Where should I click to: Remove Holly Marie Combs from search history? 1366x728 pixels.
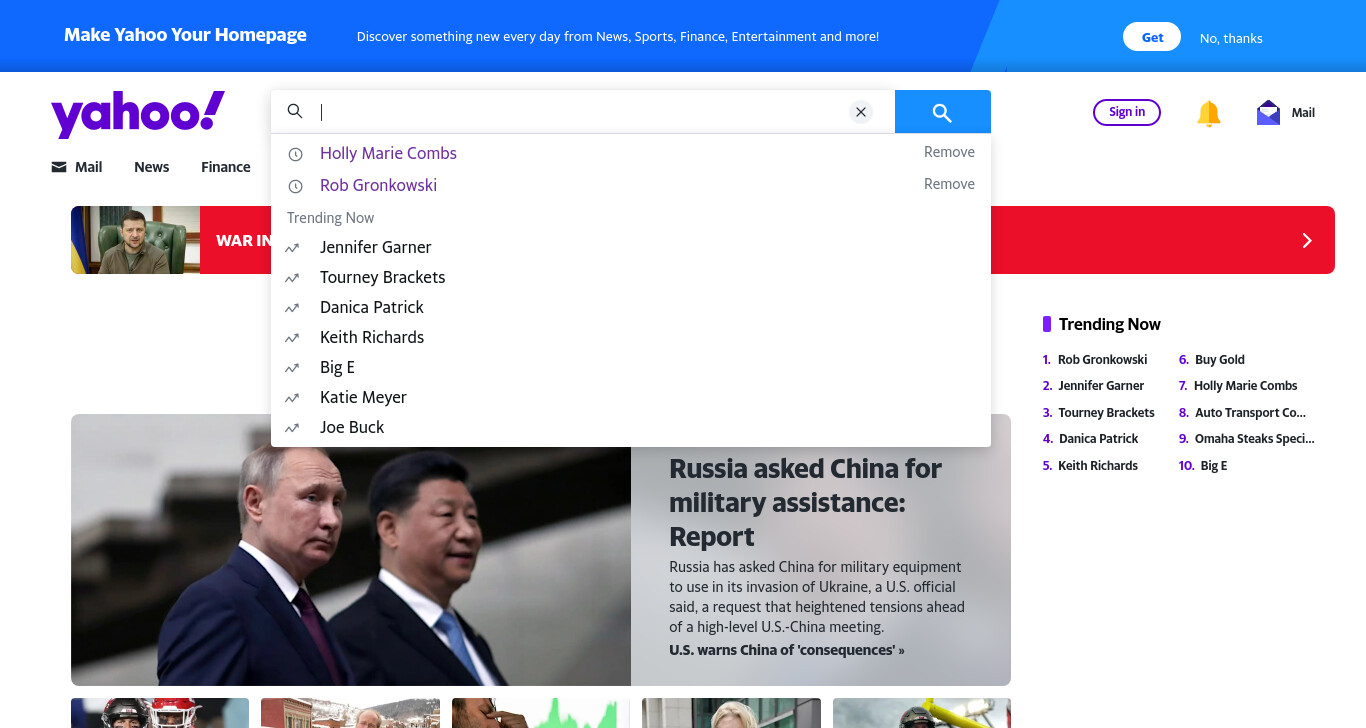(x=949, y=152)
